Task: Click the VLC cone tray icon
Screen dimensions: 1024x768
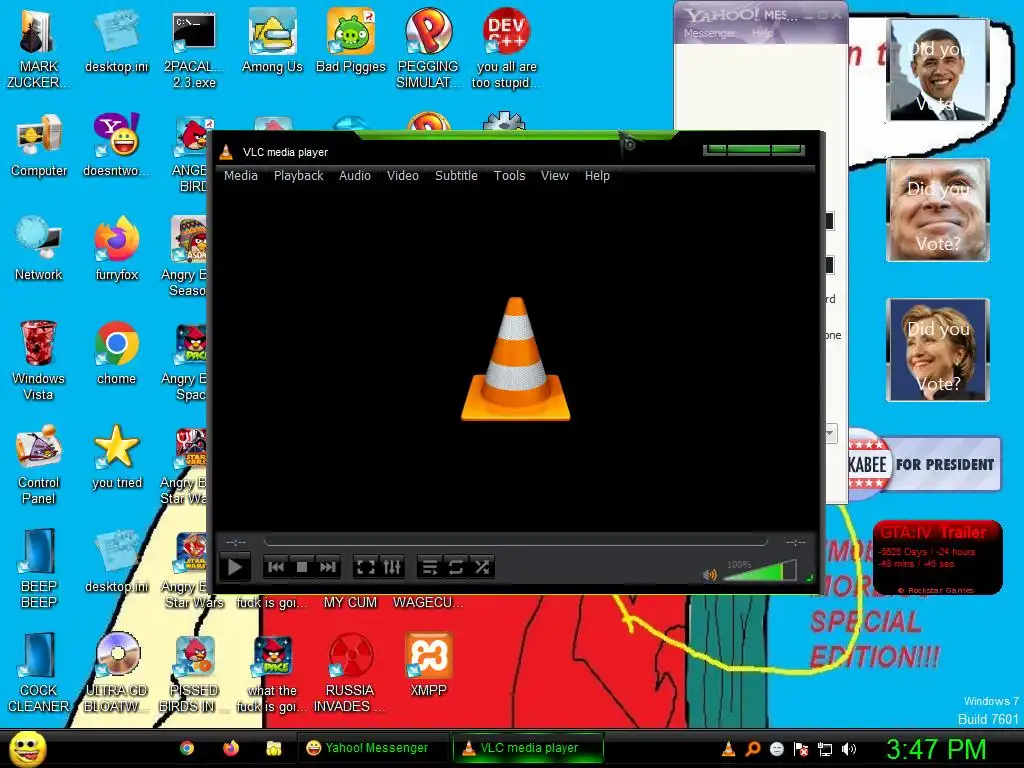Action: [728, 749]
